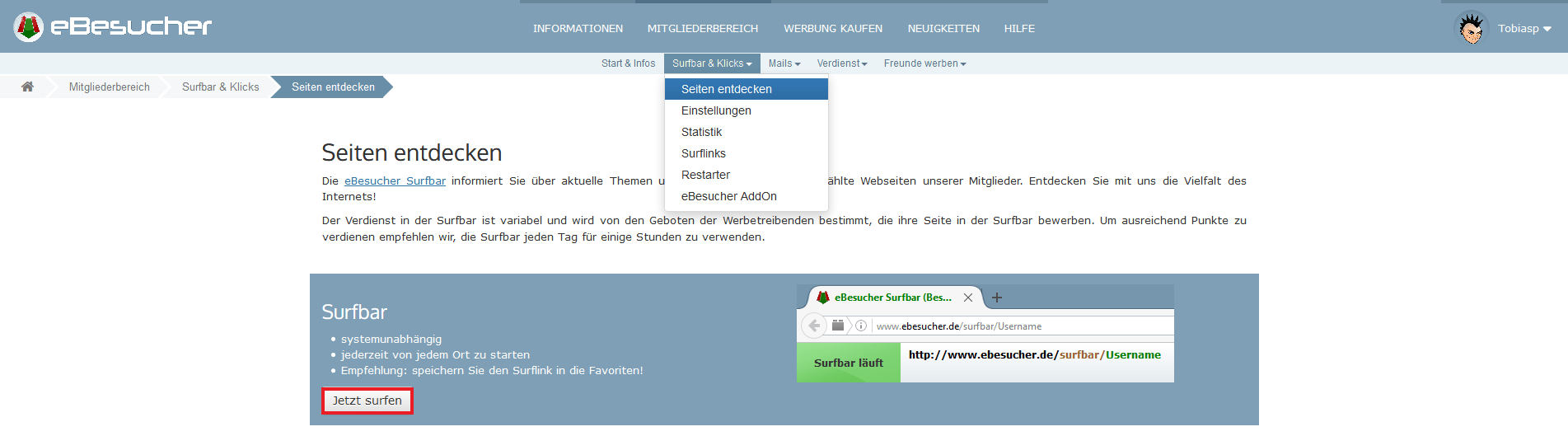Click the Surfbar section heading
This screenshot has width=1568, height=436.
[354, 312]
